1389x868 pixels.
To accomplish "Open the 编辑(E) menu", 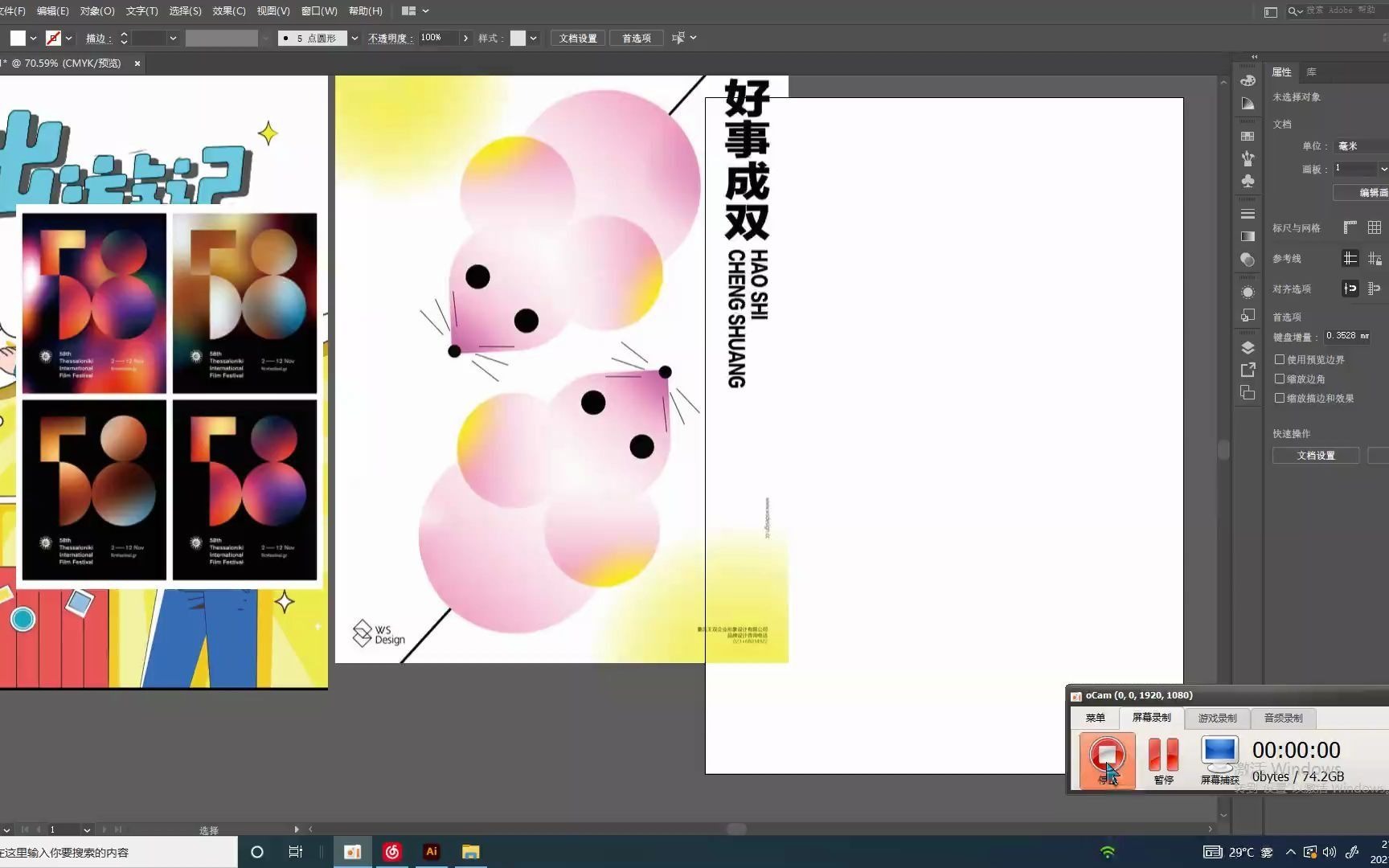I will point(52,11).
